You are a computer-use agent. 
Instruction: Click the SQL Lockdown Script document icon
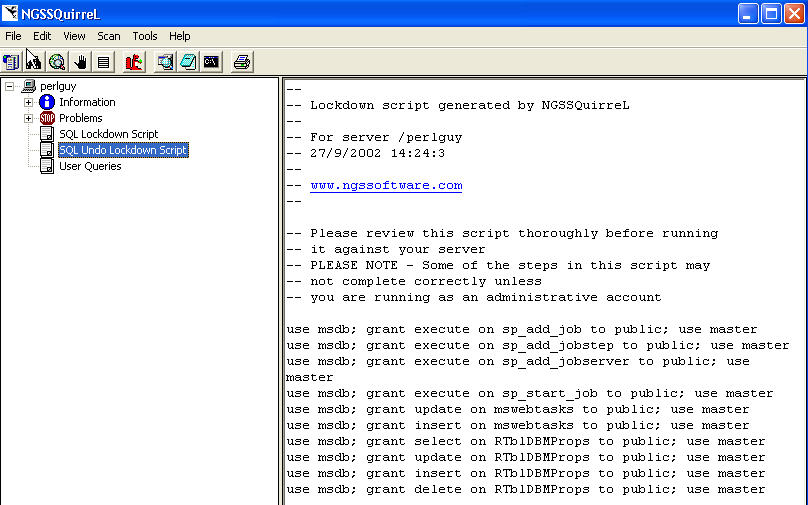pyautogui.click(x=47, y=134)
